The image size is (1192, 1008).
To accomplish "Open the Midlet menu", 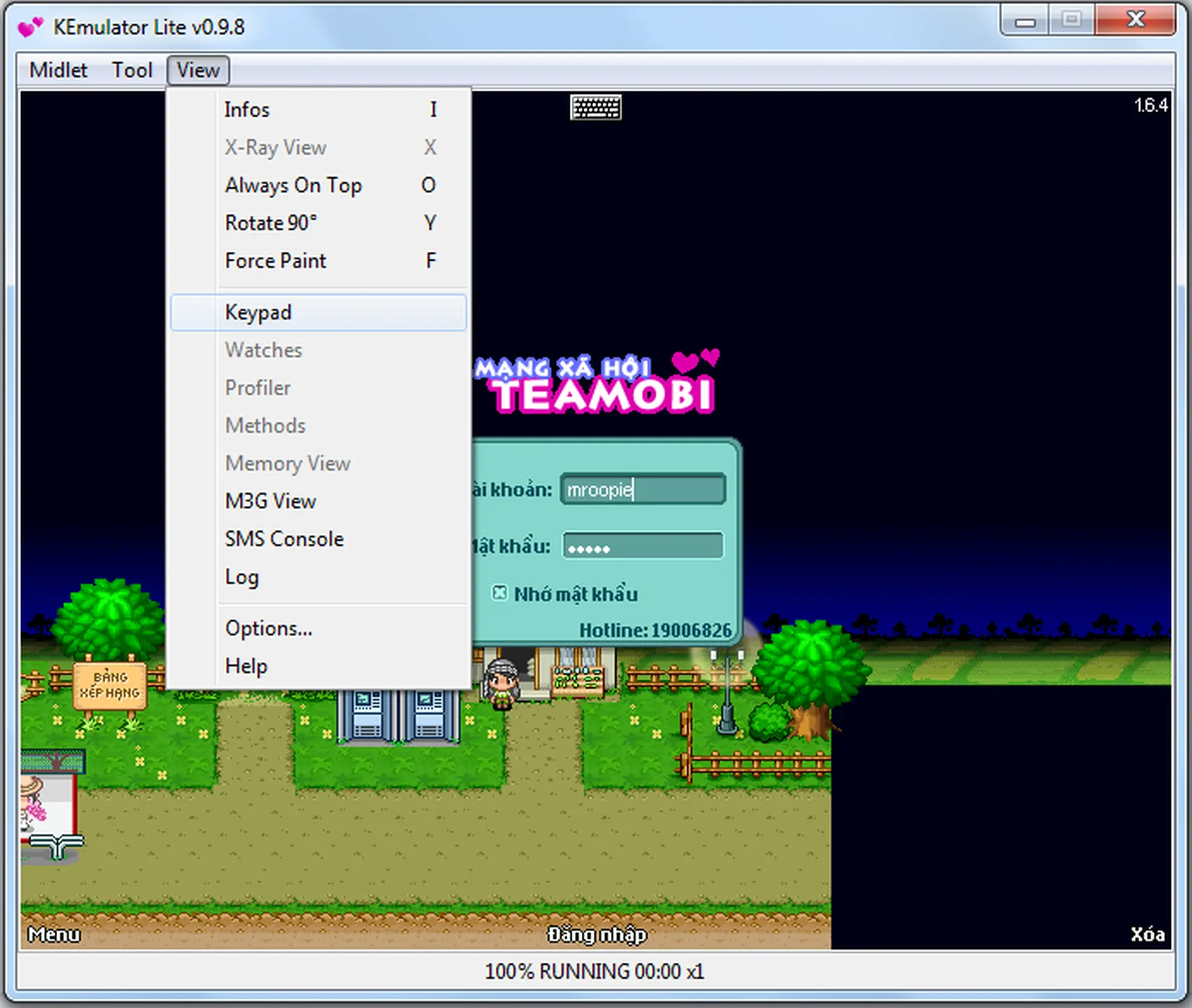I will pos(58,70).
